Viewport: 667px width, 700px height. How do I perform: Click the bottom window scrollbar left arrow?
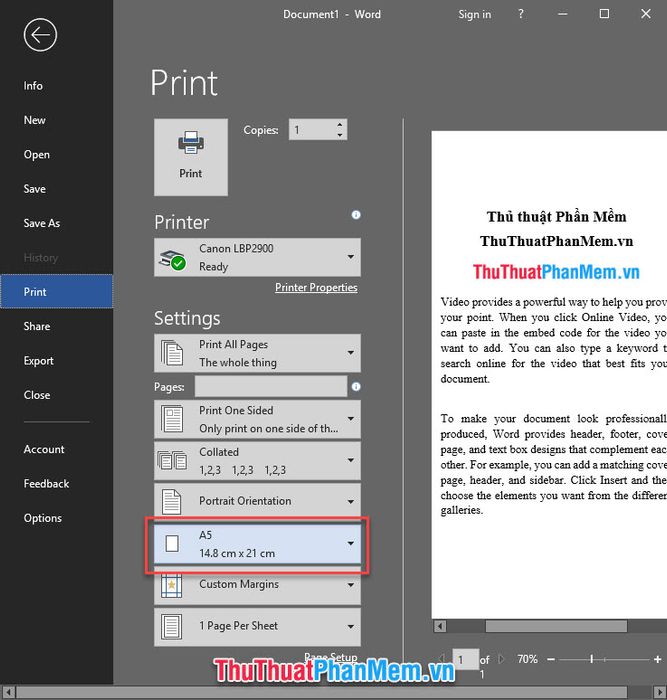coord(8,692)
